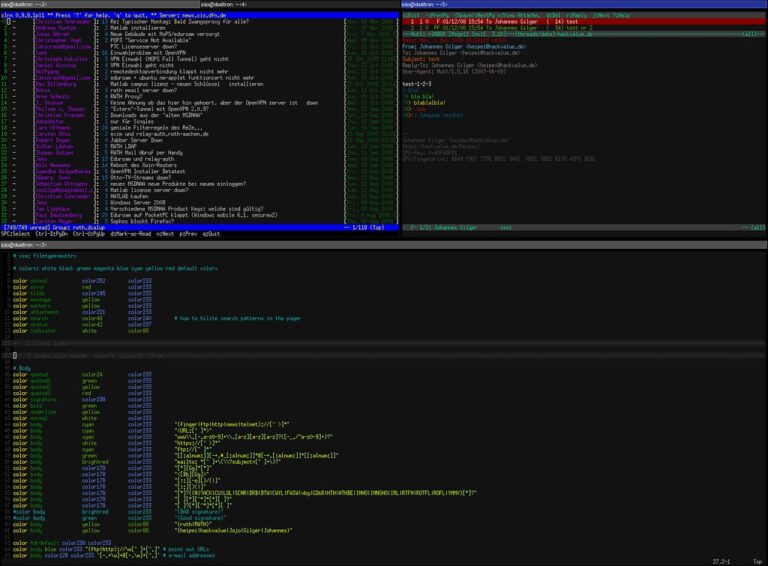Click slrn status '[749/749 unread] Group: rwth.dialup'
The image size is (768, 566).
coord(54,228)
